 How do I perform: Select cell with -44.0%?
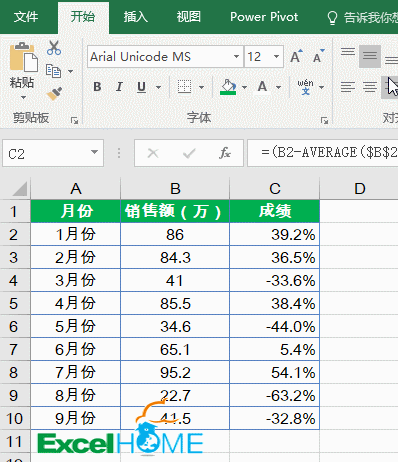[275, 326]
